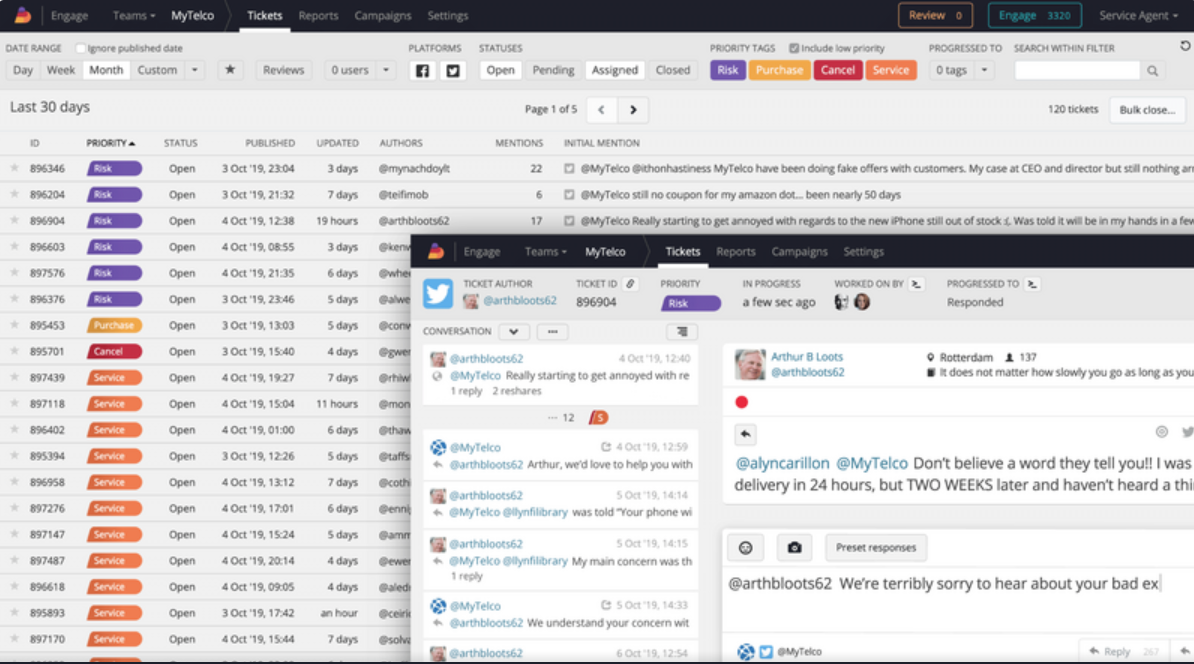Click the star favorites filter button
Image resolution: width=1194 pixels, height=664 pixels.
(x=230, y=70)
